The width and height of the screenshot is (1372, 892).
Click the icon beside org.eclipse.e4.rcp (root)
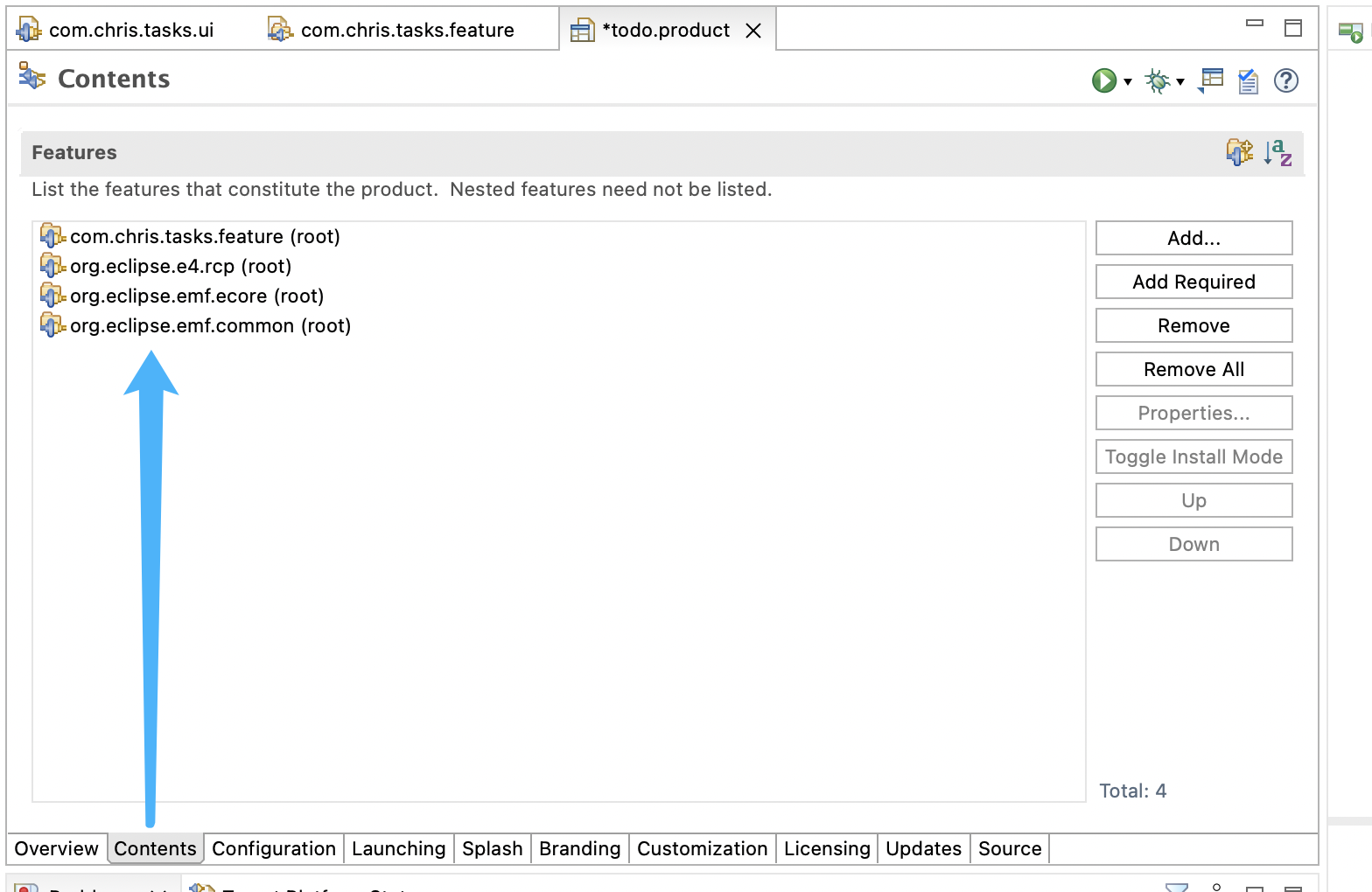click(52, 266)
